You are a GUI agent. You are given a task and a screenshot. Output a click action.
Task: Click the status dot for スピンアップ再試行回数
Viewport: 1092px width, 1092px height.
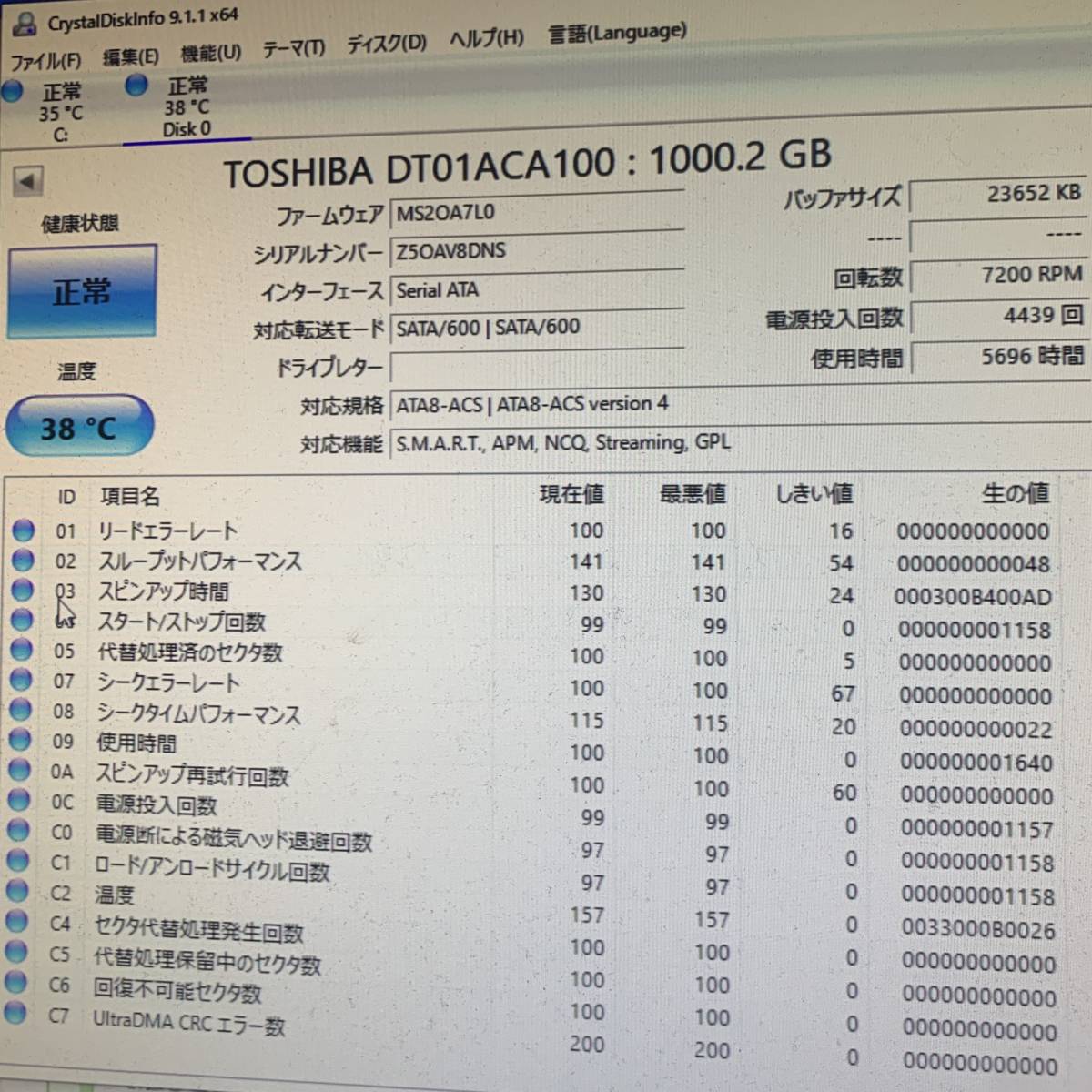(x=20, y=770)
